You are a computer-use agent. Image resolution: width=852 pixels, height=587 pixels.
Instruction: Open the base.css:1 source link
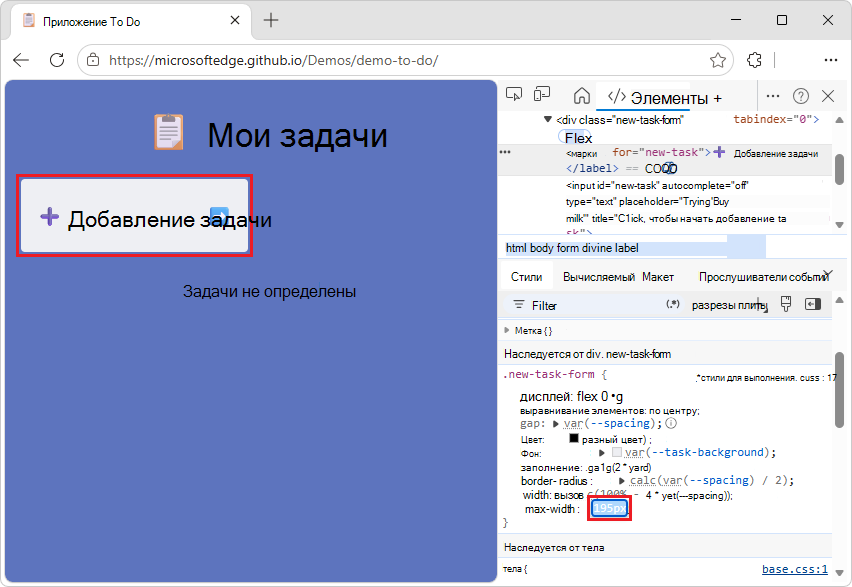[x=795, y=569]
